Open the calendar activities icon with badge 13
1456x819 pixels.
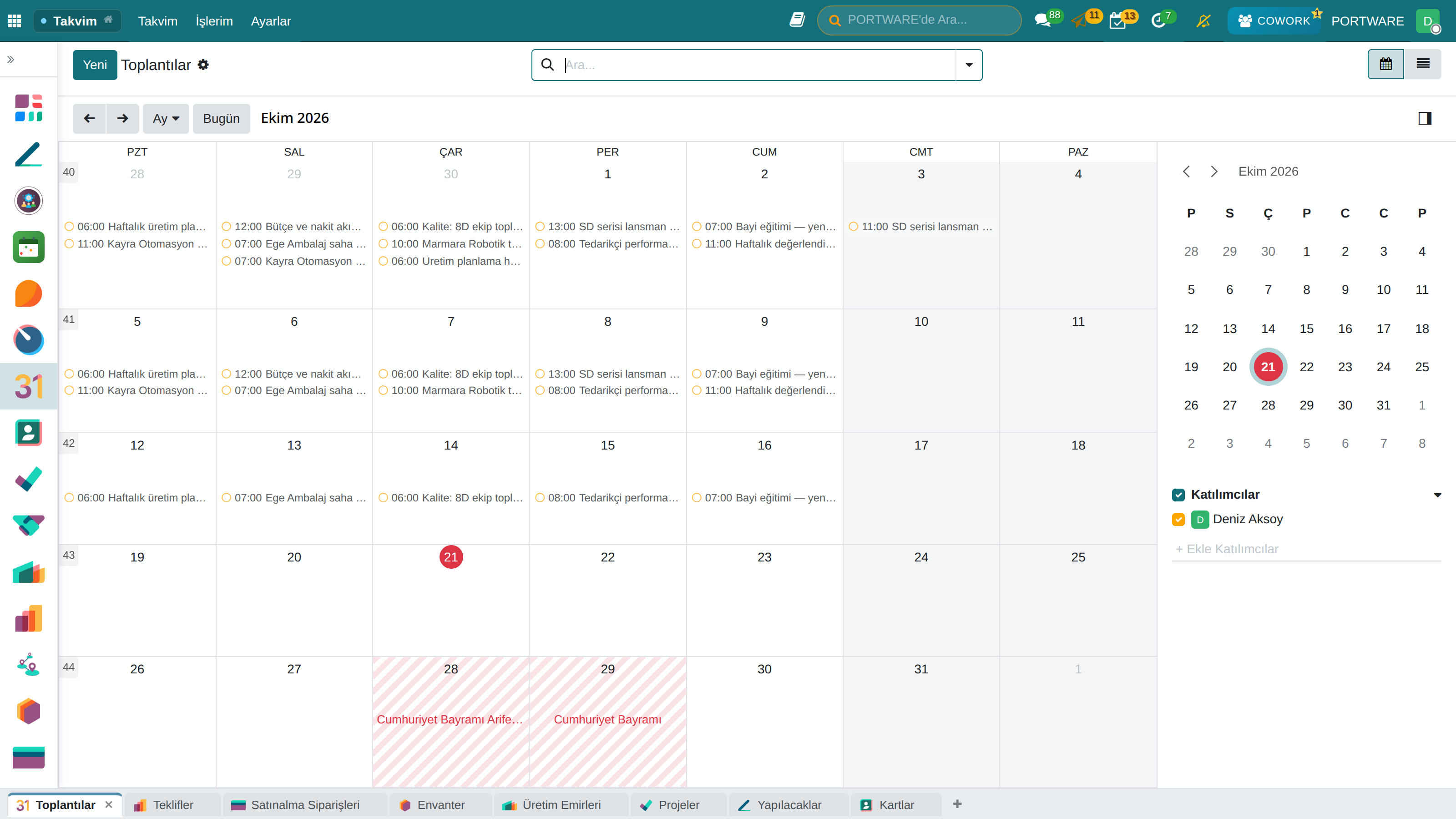[1117, 21]
